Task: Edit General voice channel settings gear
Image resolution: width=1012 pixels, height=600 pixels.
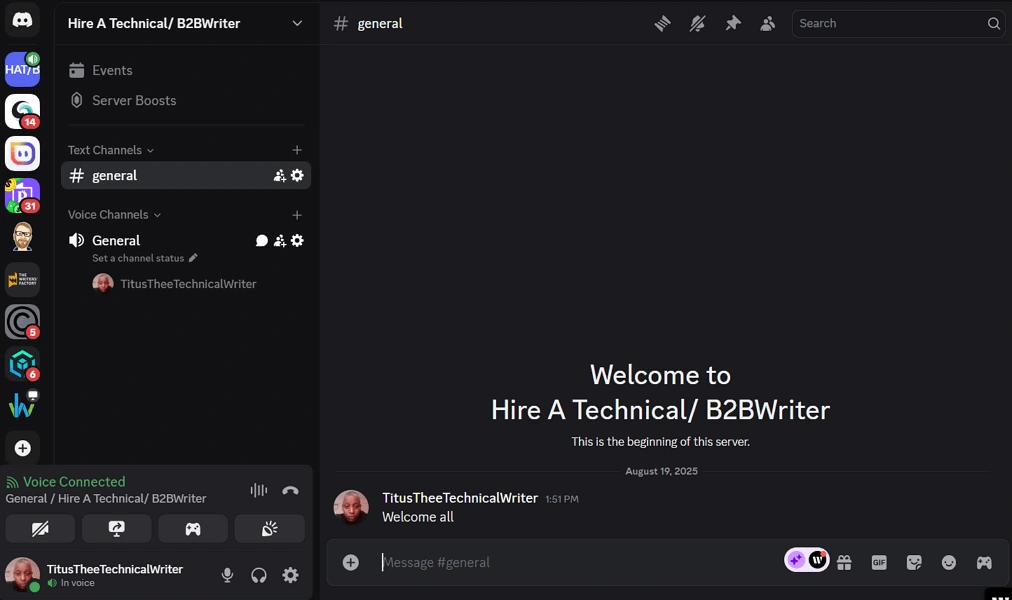Action: [x=297, y=241]
